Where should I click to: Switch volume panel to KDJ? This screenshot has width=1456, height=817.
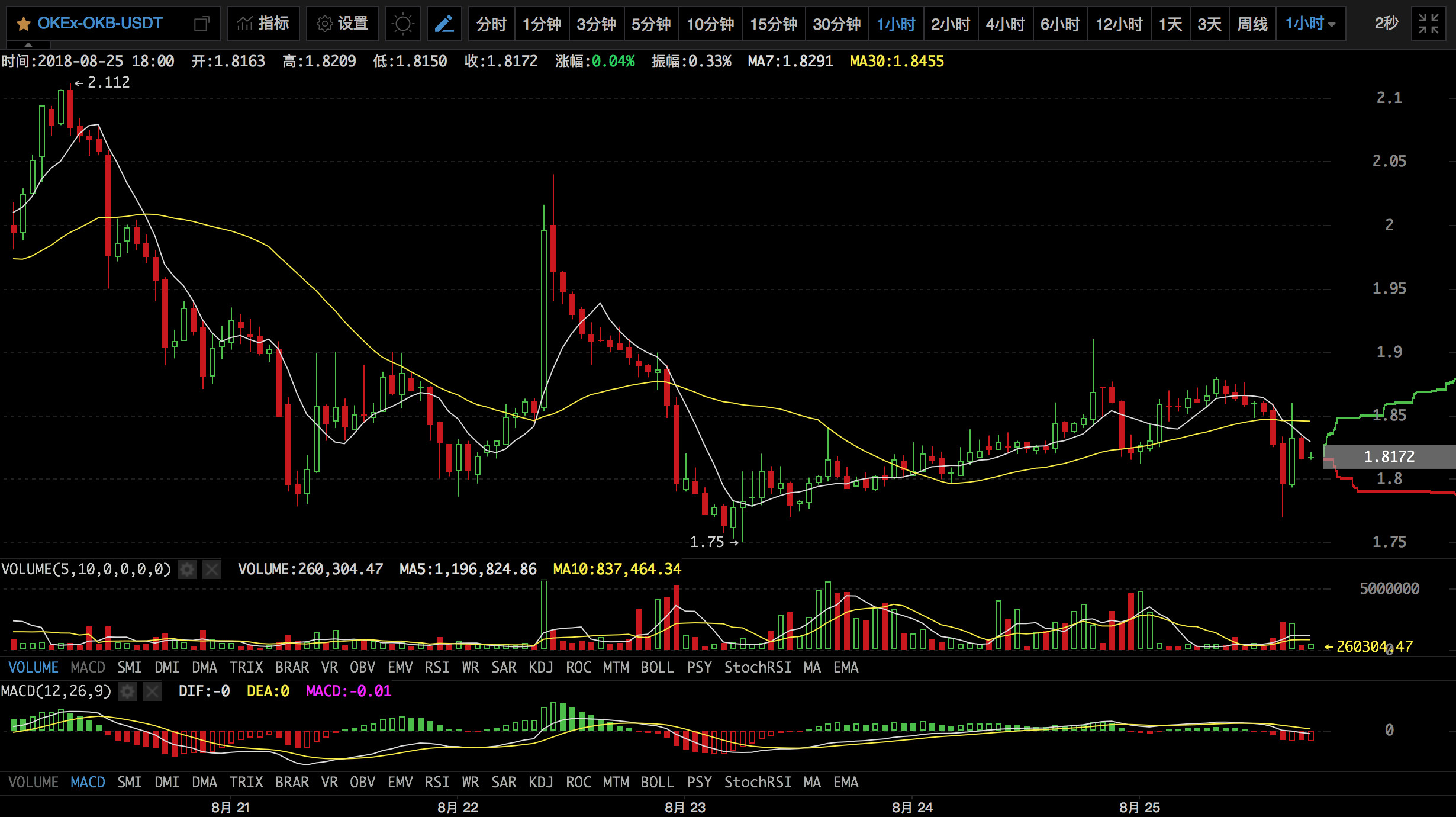coord(541,667)
